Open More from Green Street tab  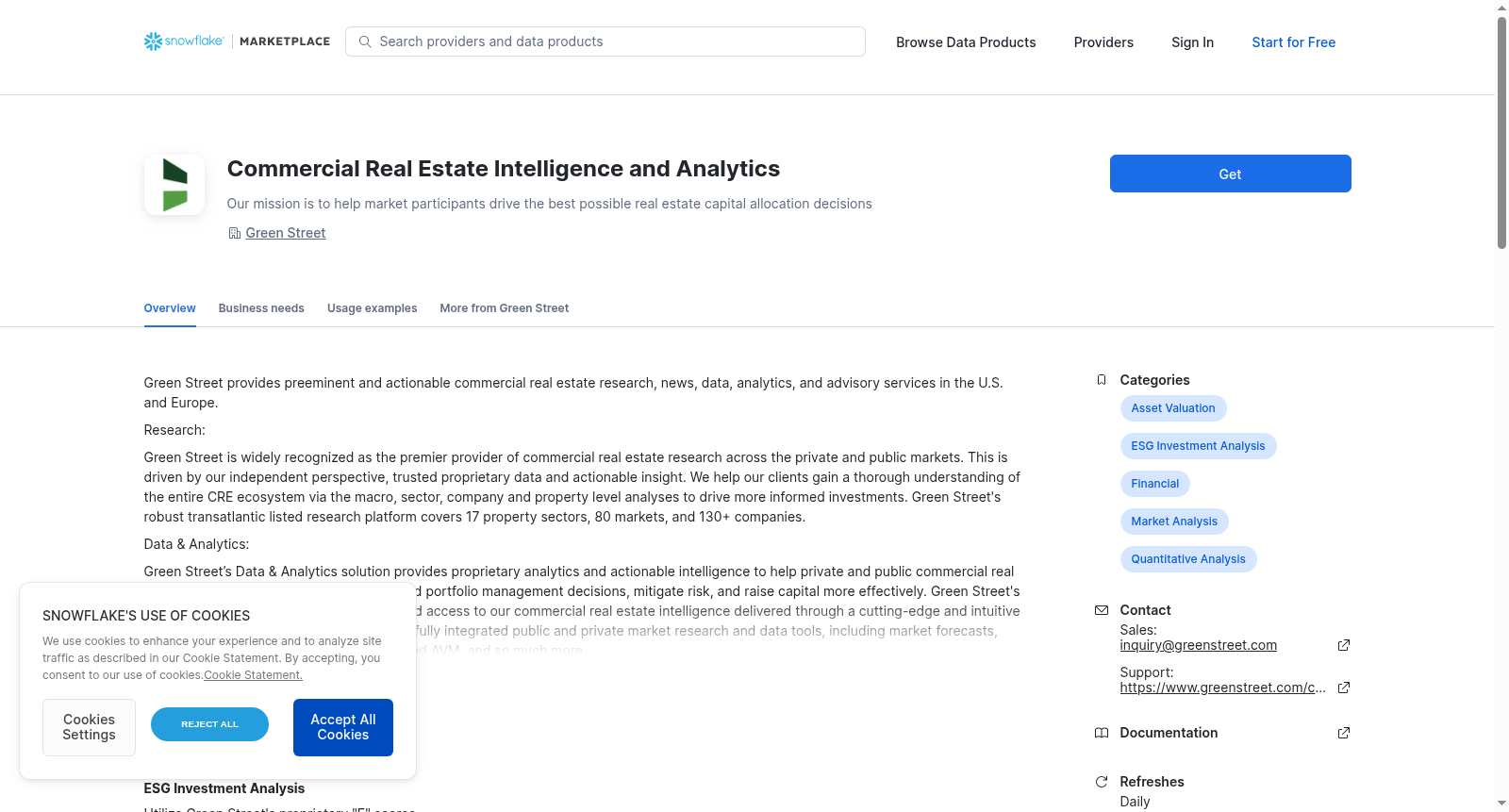pyautogui.click(x=505, y=308)
